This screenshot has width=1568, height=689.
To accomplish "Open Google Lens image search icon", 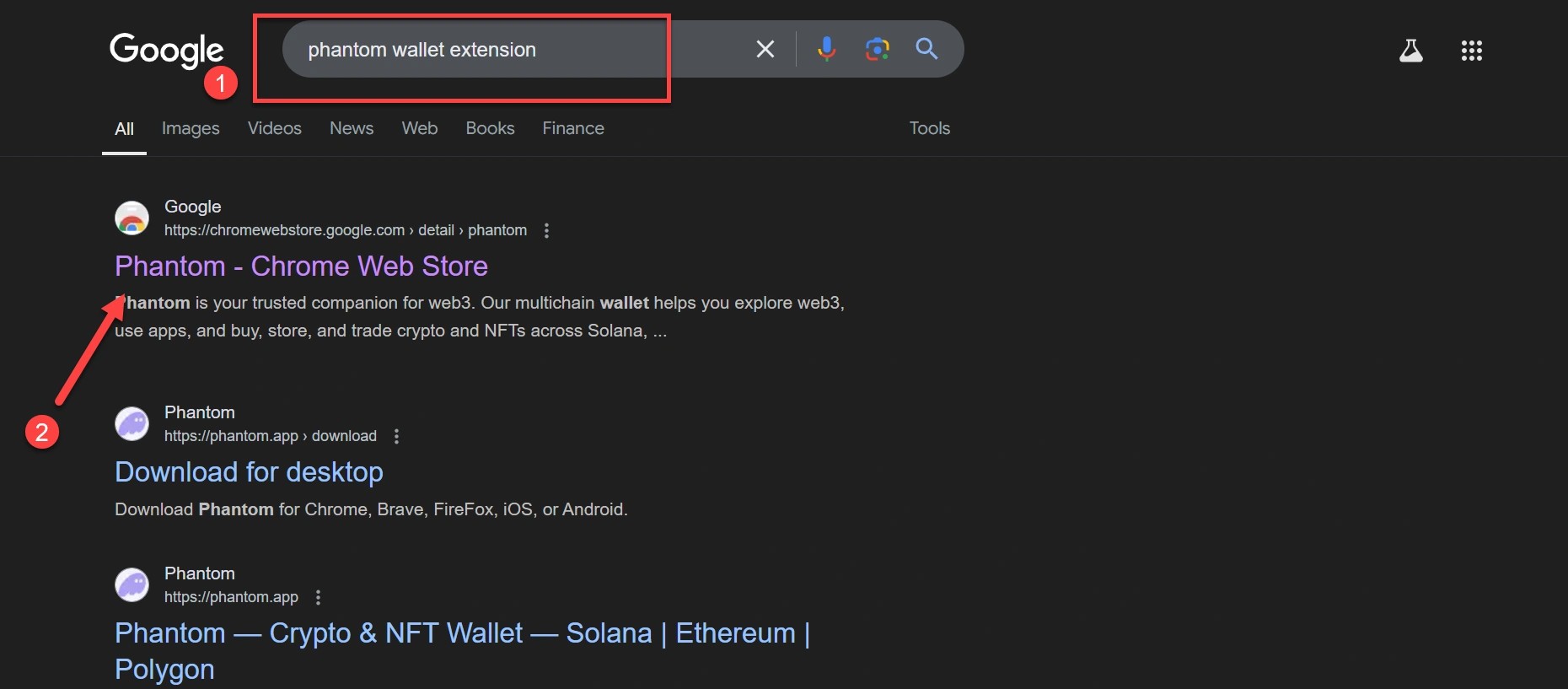I will pyautogui.click(x=877, y=49).
